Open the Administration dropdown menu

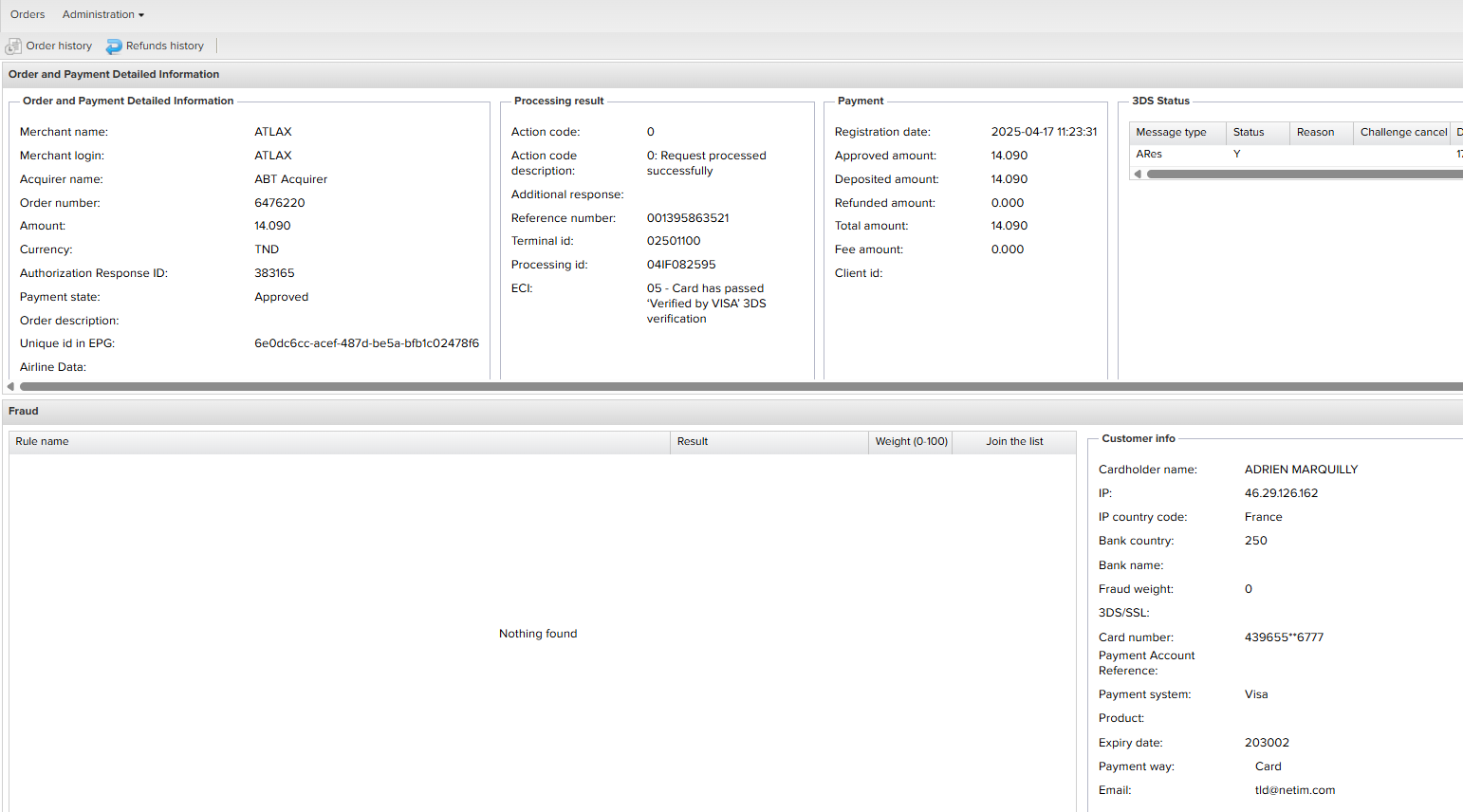(x=102, y=14)
